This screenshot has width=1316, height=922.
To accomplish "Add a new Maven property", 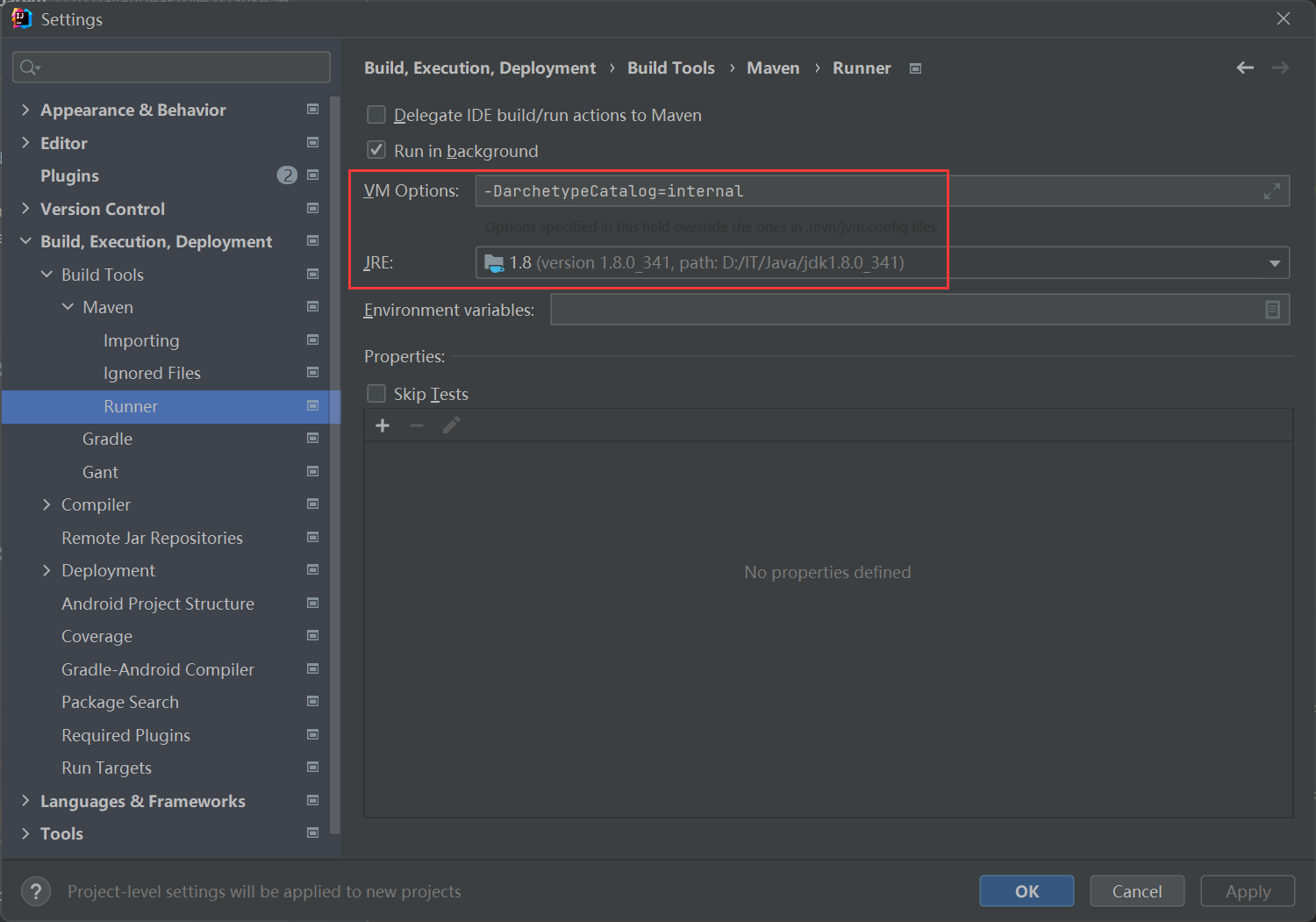I will [x=383, y=425].
